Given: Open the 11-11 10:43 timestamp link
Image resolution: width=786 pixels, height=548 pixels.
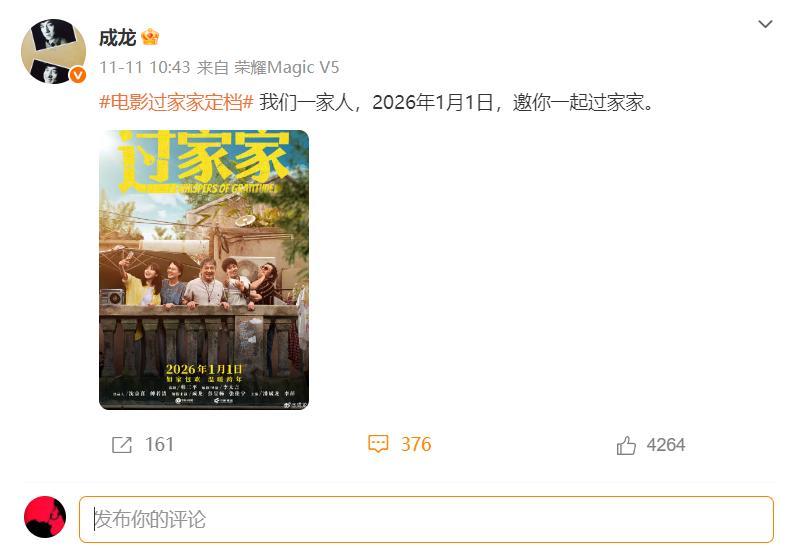Looking at the screenshot, I should point(145,67).
